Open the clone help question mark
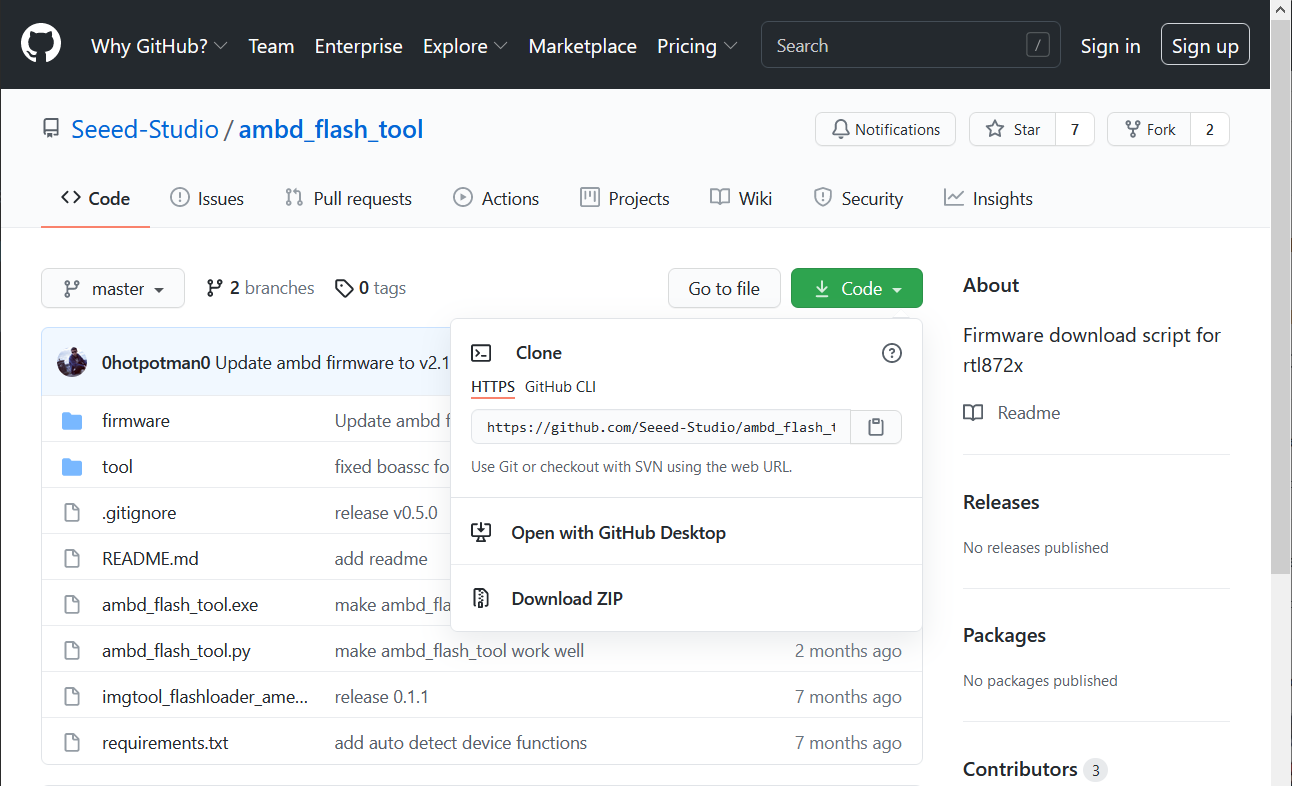Viewport: 1292px width, 786px height. tap(891, 352)
